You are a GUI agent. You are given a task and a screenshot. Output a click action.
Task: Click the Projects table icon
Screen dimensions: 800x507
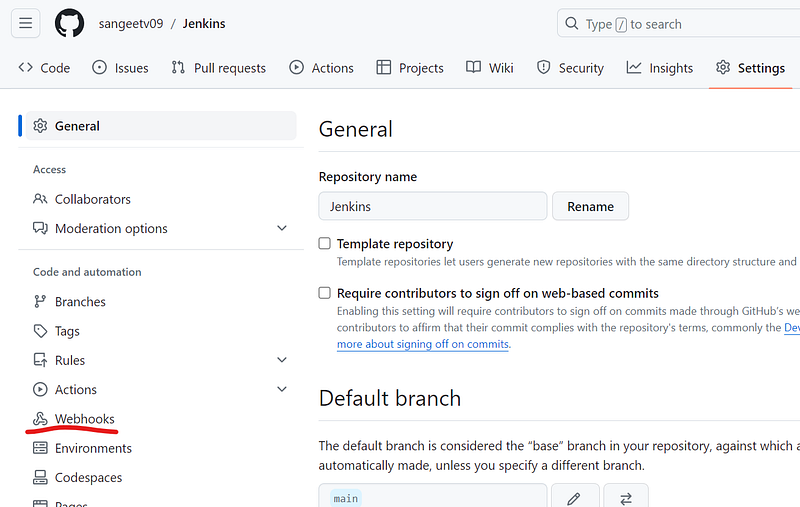[383, 67]
